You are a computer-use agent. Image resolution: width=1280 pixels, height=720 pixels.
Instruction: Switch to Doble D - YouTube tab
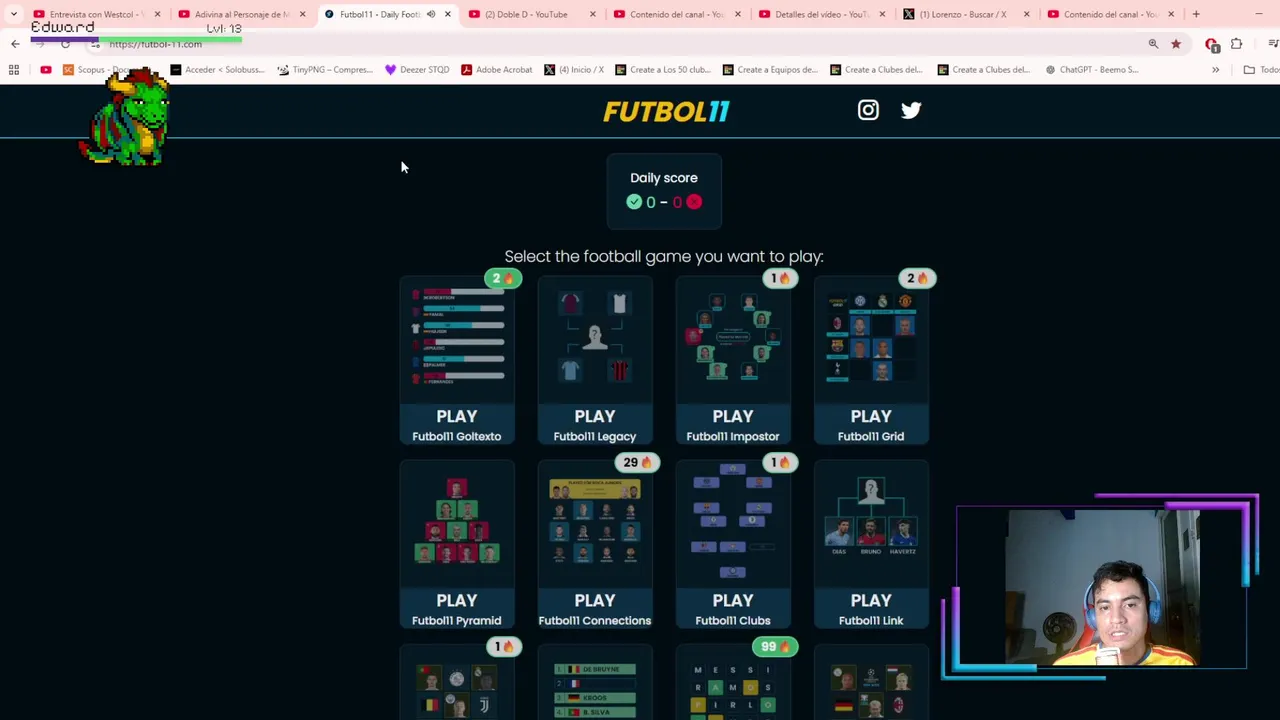coord(530,14)
